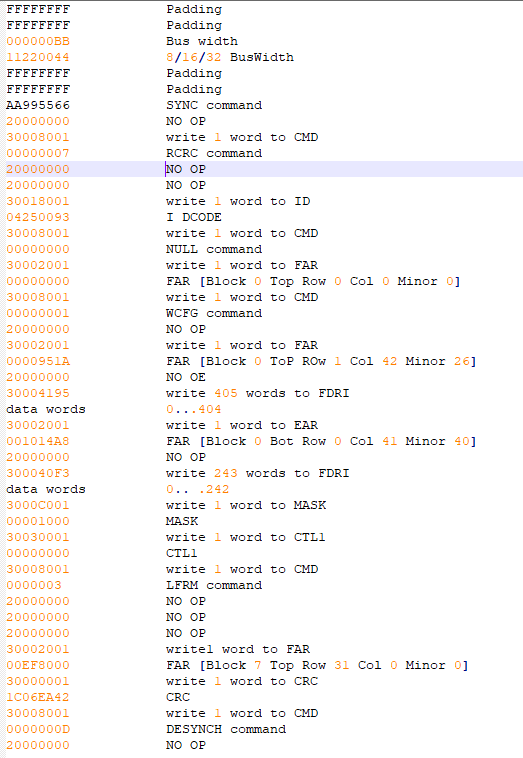Select FAR line with Block 7 Row 31
This screenshot has height=758, width=523.
[x=318, y=664]
